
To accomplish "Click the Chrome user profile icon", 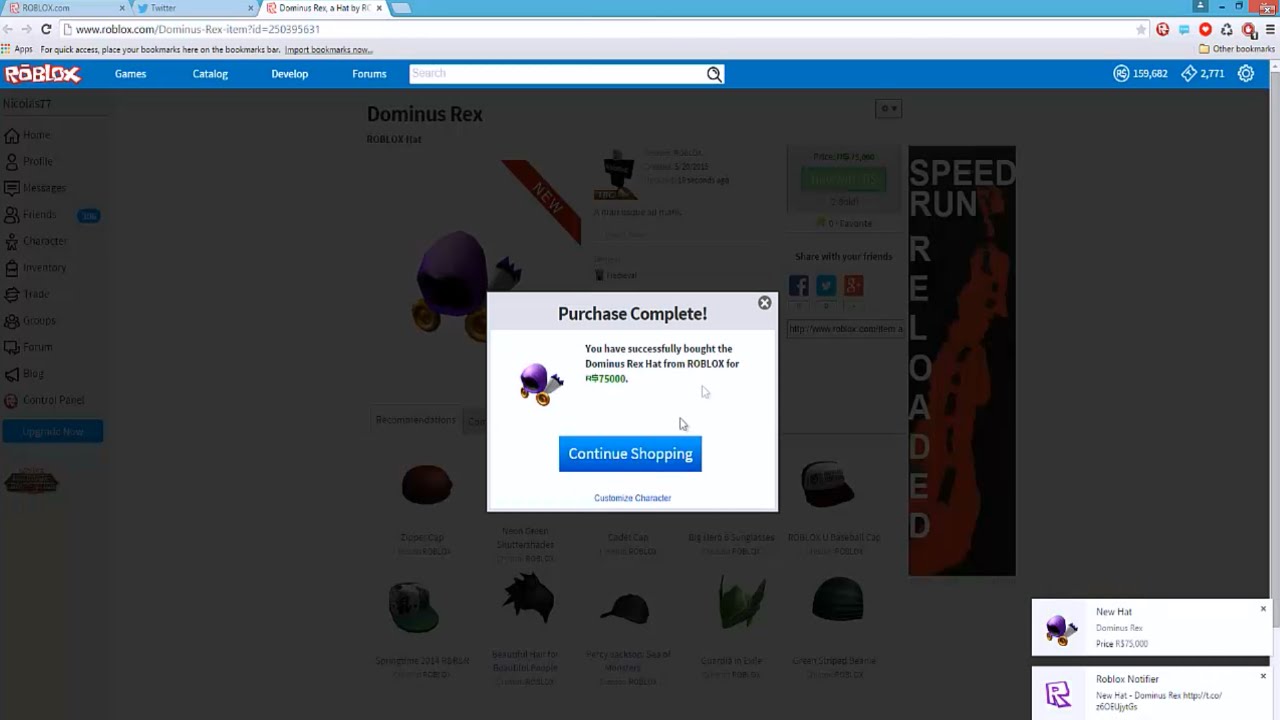I will [x=1201, y=6].
